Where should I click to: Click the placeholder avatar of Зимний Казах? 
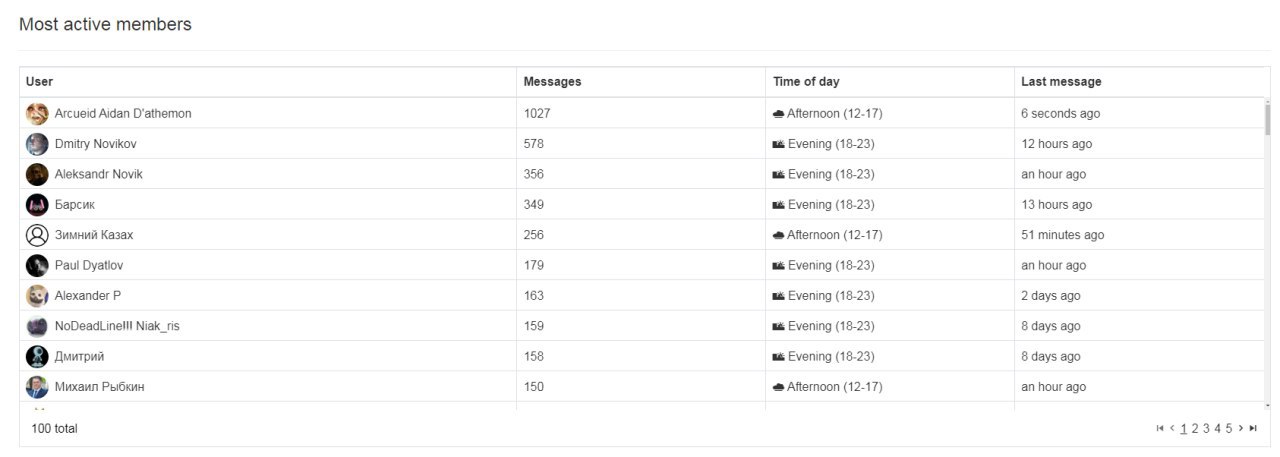pyautogui.click(x=37, y=235)
